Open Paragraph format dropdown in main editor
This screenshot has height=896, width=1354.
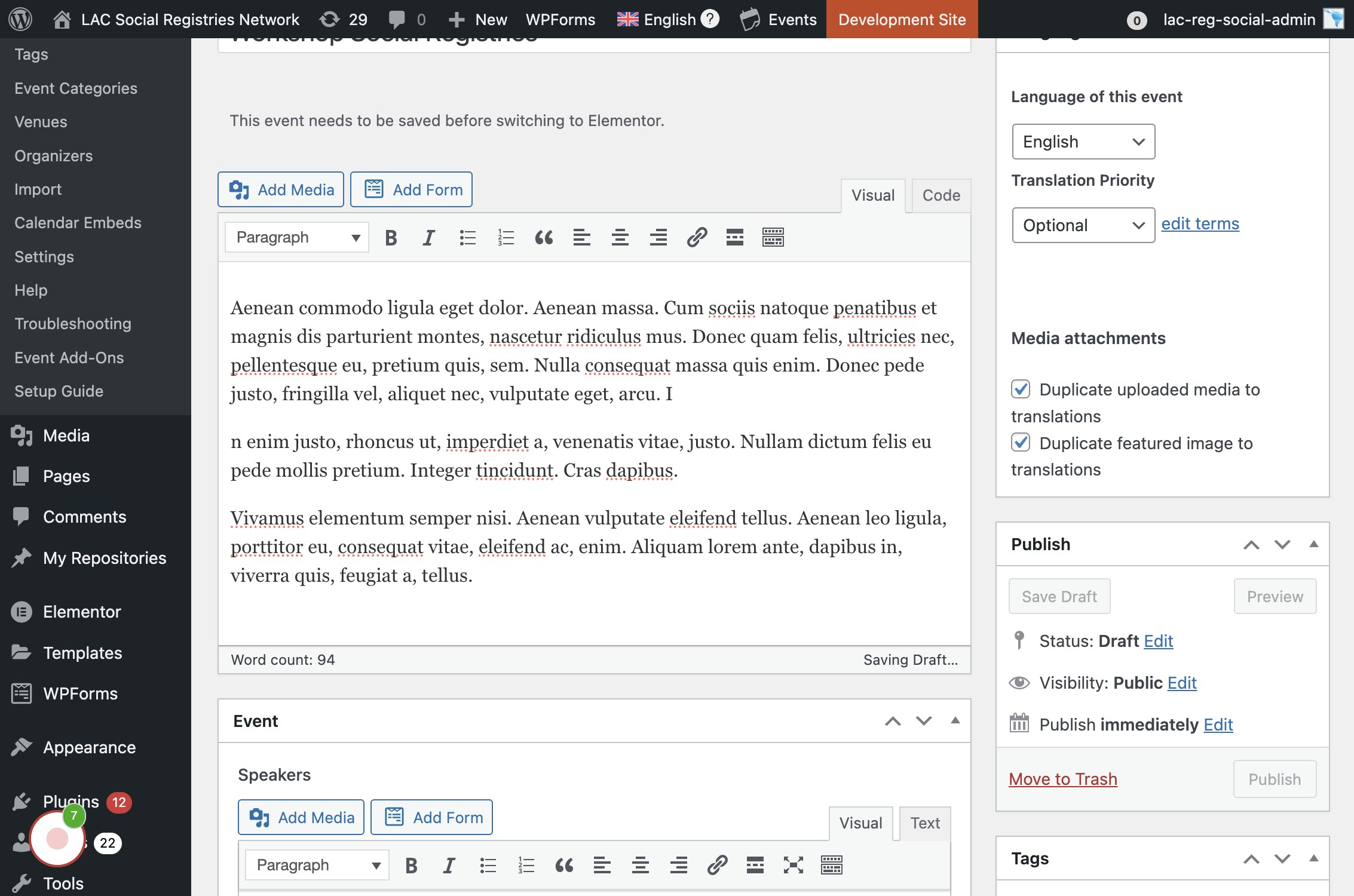(x=297, y=238)
